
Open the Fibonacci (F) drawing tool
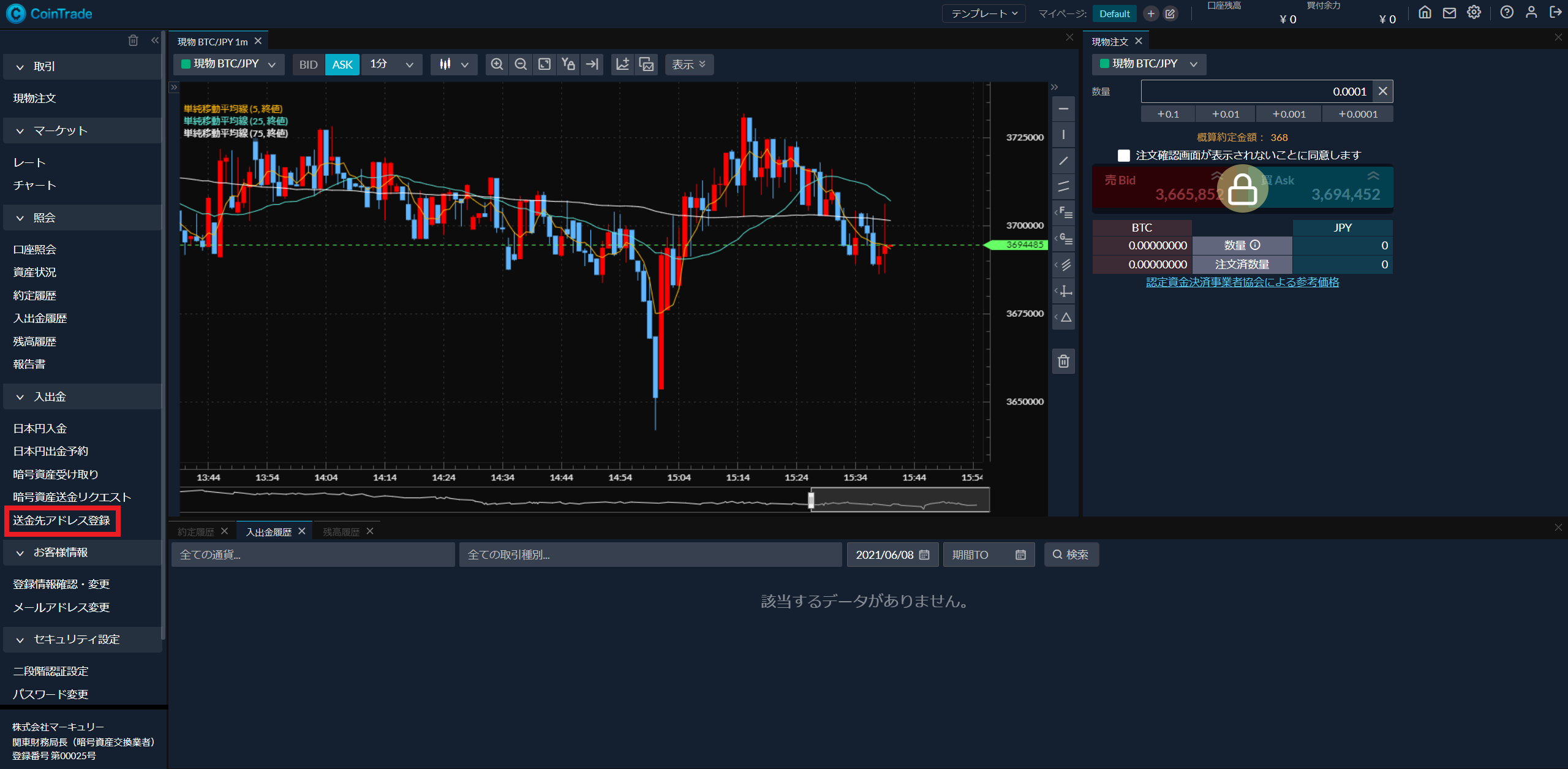1063,213
